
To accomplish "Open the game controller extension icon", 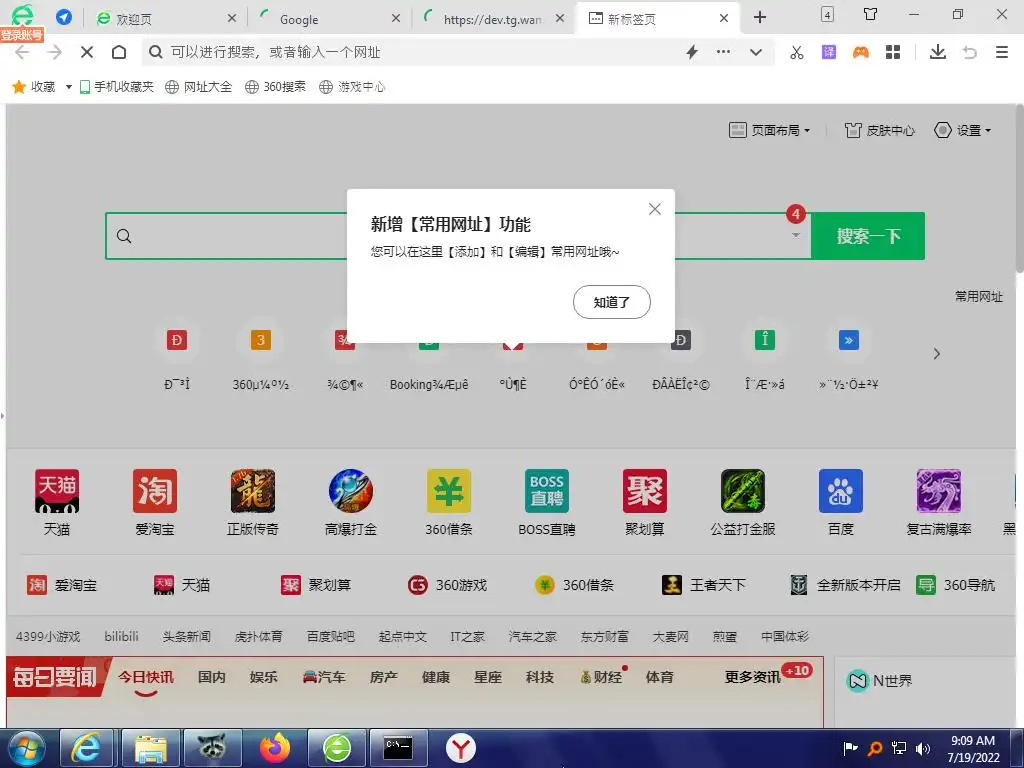I will [861, 52].
